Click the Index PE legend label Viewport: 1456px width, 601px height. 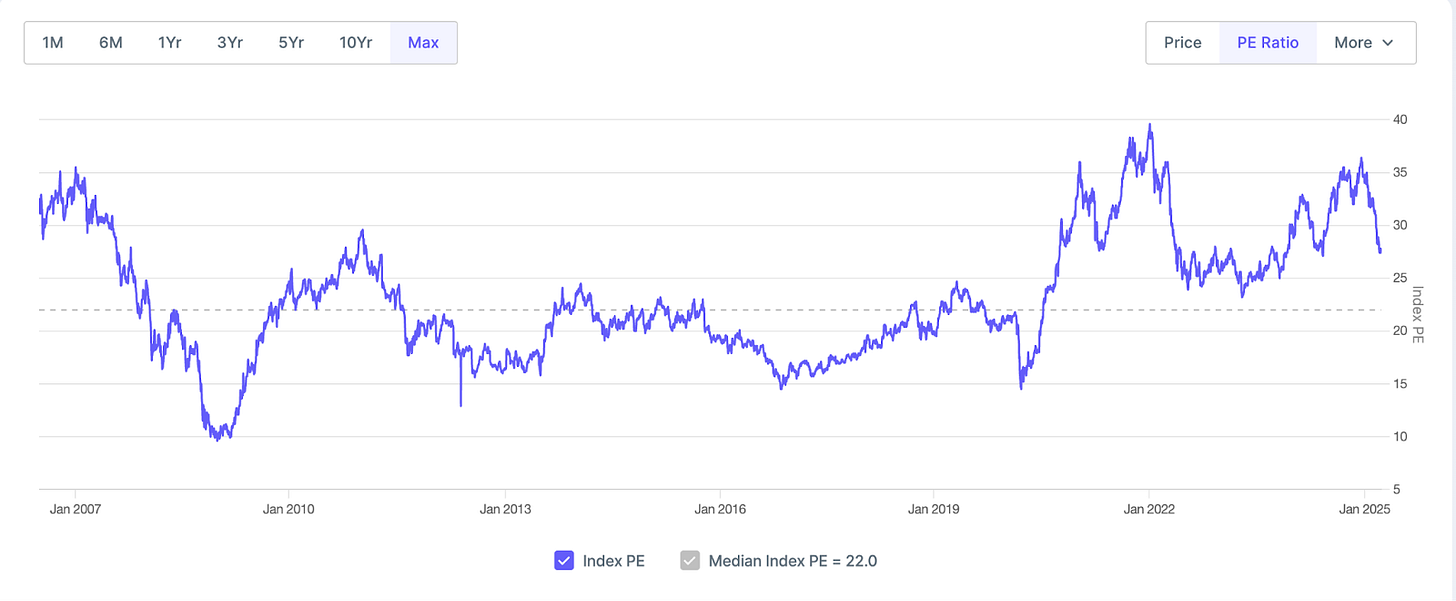(x=614, y=561)
